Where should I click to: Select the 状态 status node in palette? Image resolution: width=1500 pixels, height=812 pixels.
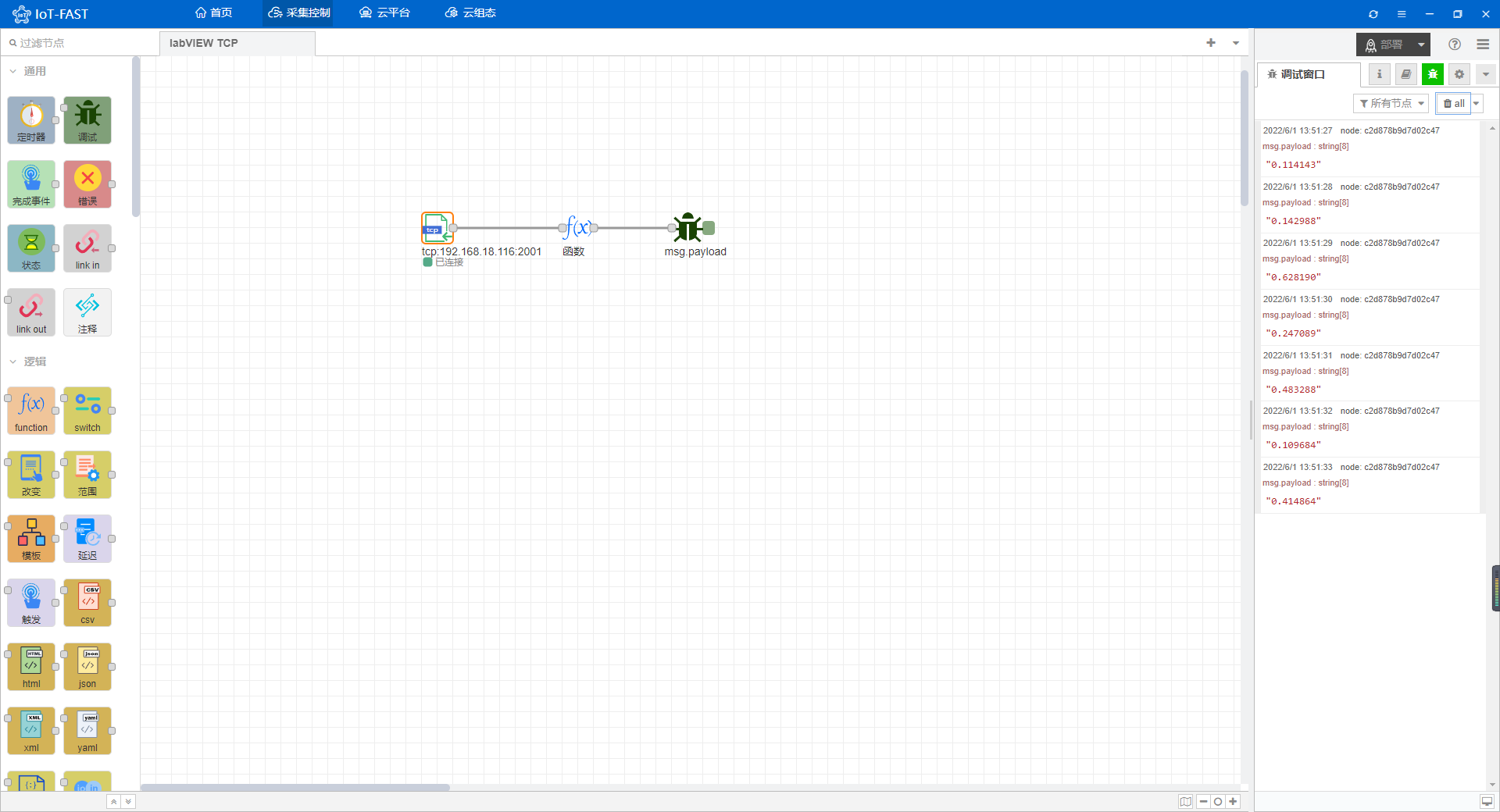click(x=31, y=248)
